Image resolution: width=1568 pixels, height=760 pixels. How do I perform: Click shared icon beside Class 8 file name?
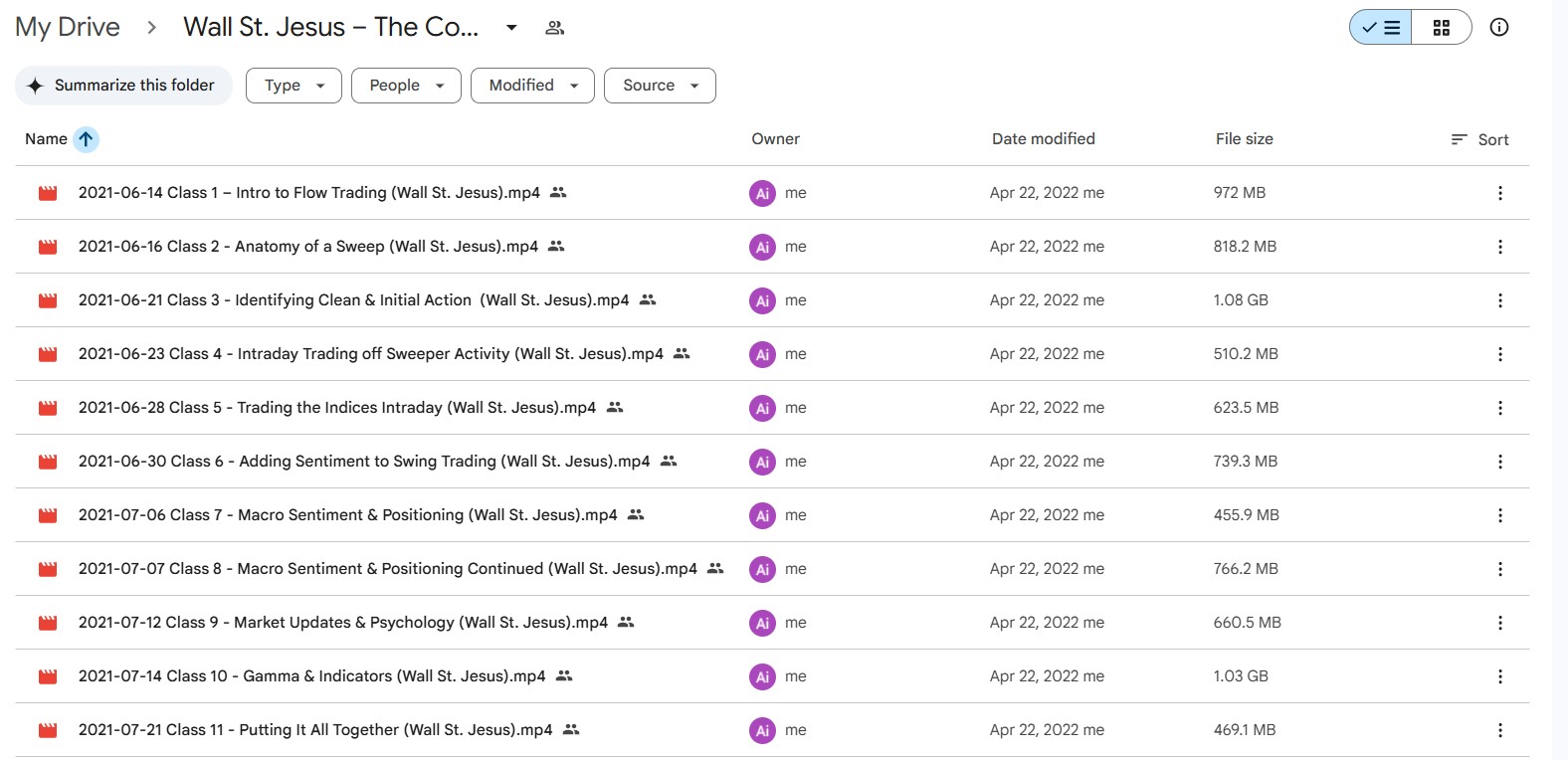coord(715,569)
